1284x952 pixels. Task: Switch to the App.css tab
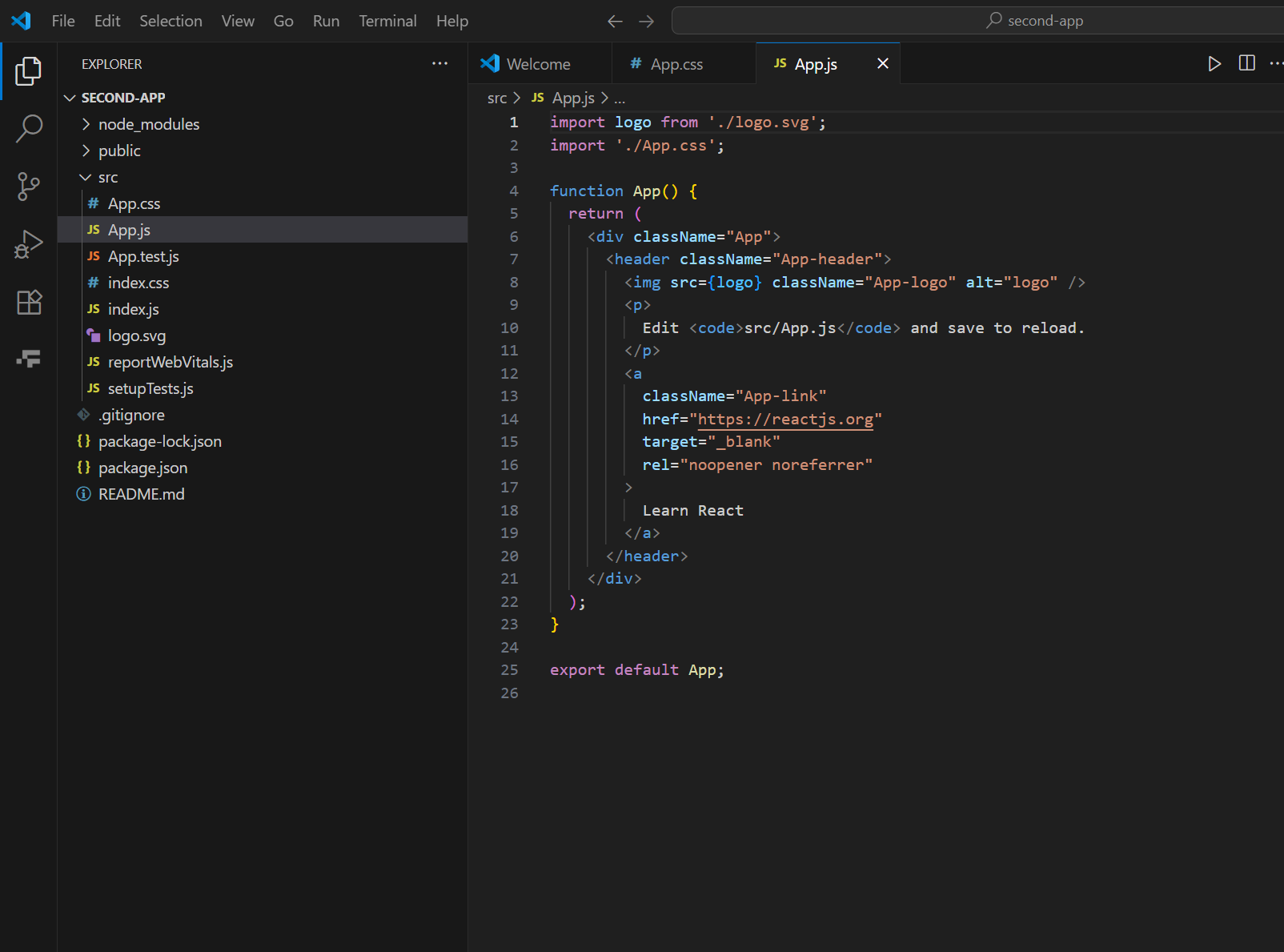[684, 63]
